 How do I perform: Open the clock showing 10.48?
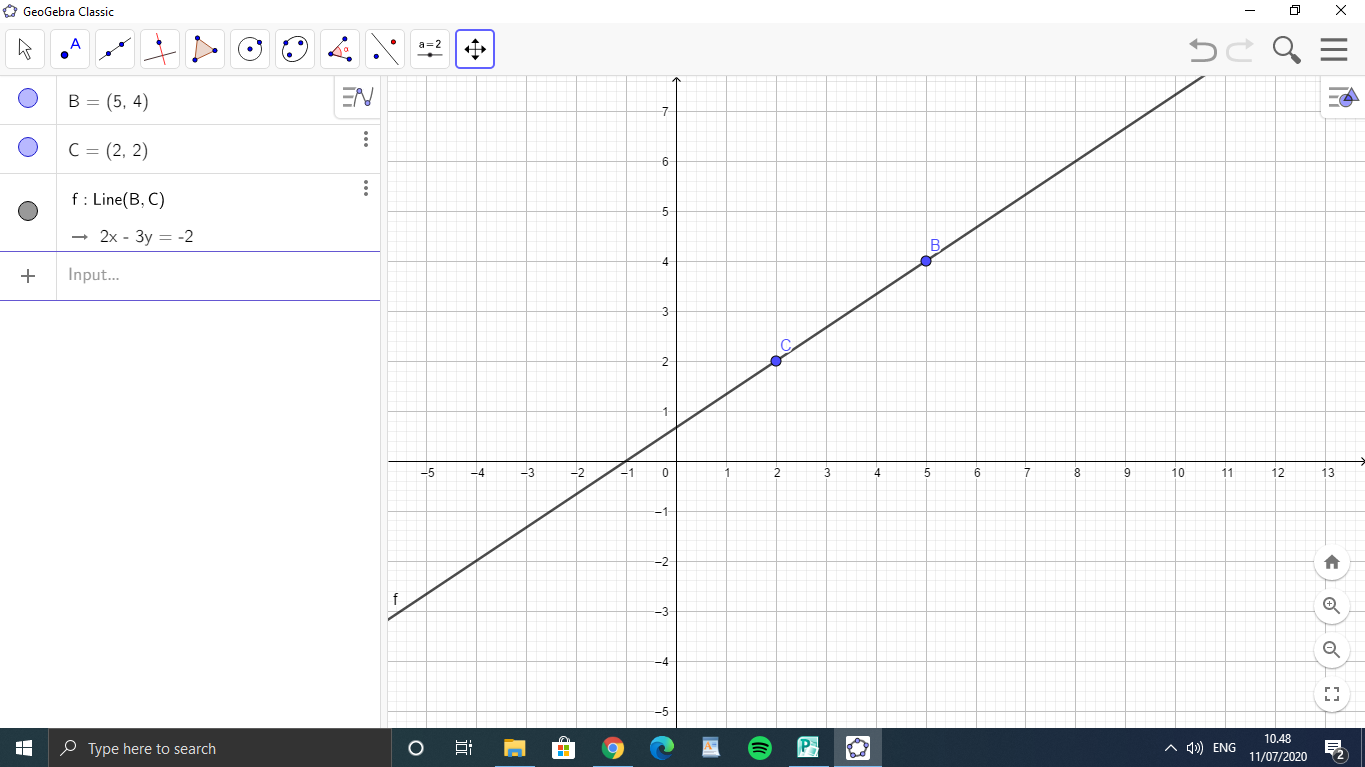tap(1277, 748)
